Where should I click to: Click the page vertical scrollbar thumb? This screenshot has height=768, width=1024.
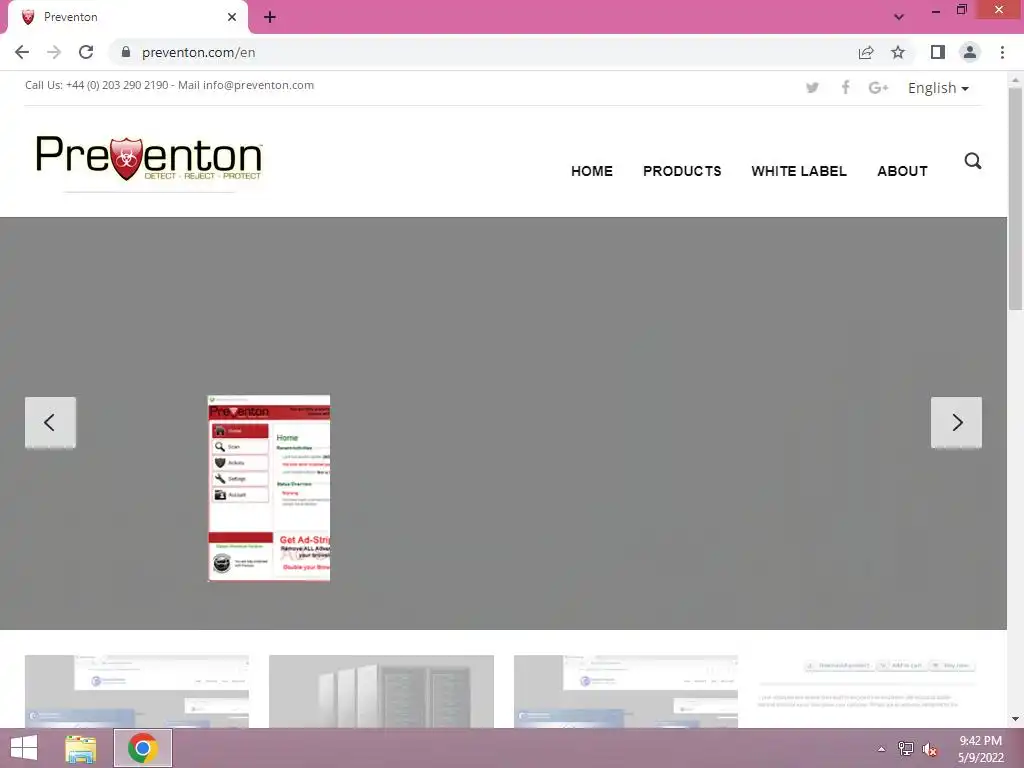(x=1015, y=198)
